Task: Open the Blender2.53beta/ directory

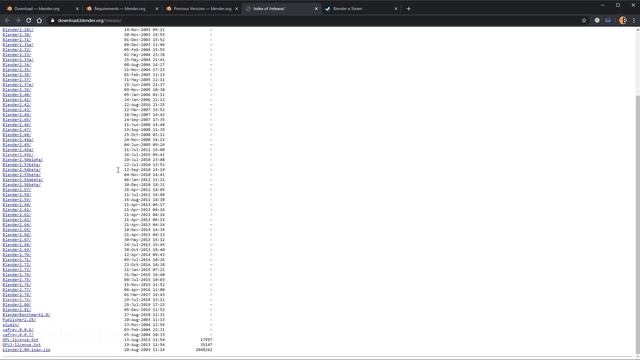Action: click(x=22, y=165)
